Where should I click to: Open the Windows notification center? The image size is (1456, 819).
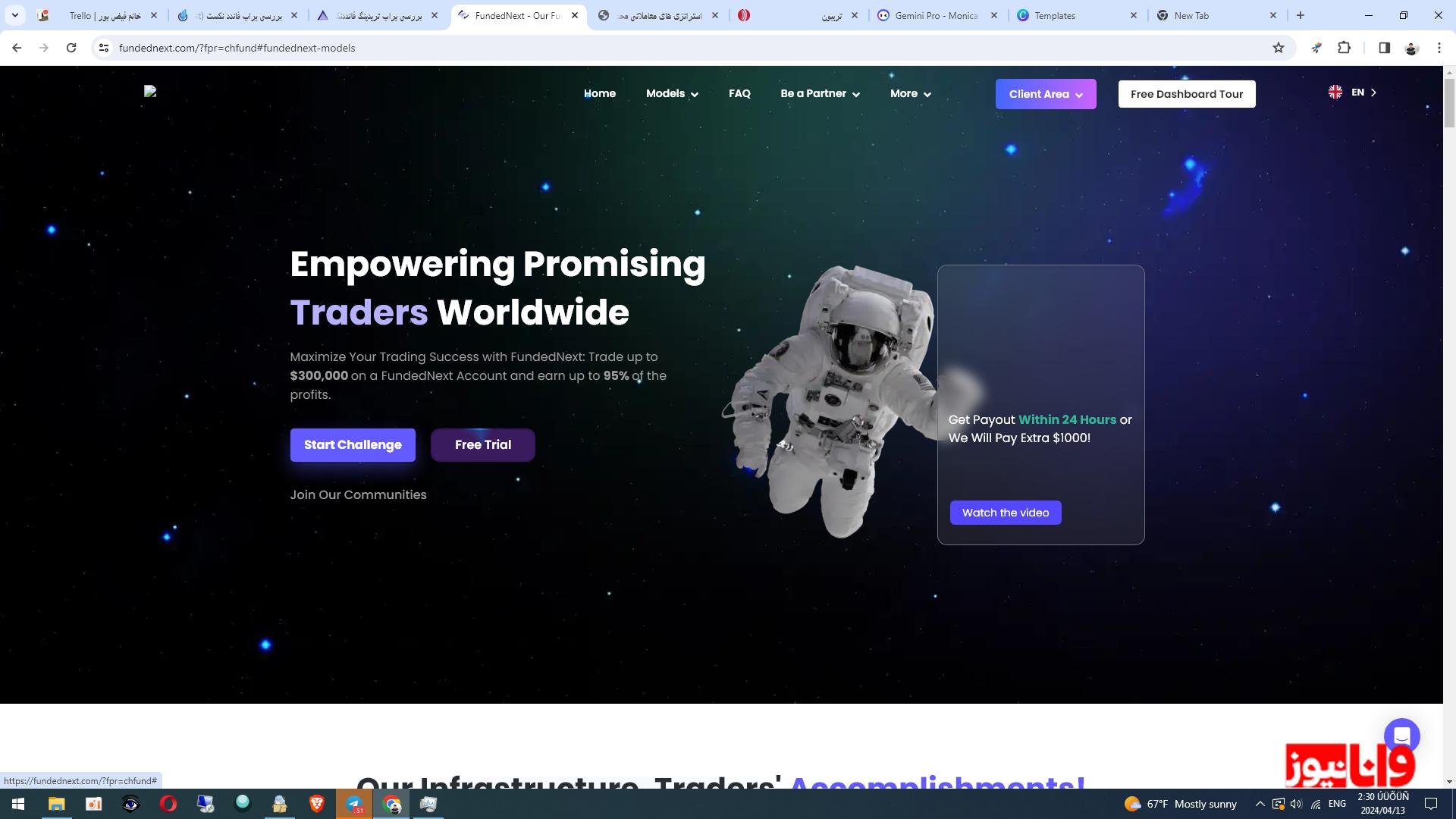[x=1431, y=804]
